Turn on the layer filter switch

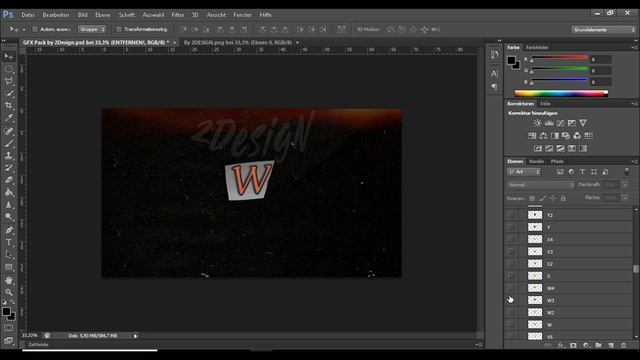tap(627, 172)
